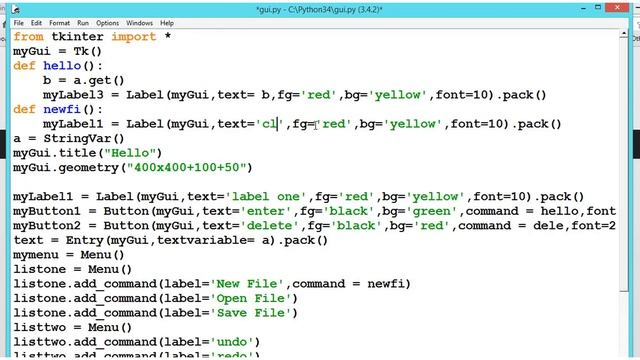Click the 'undo' label string
Screen dimensions: 640x360
[231, 342]
